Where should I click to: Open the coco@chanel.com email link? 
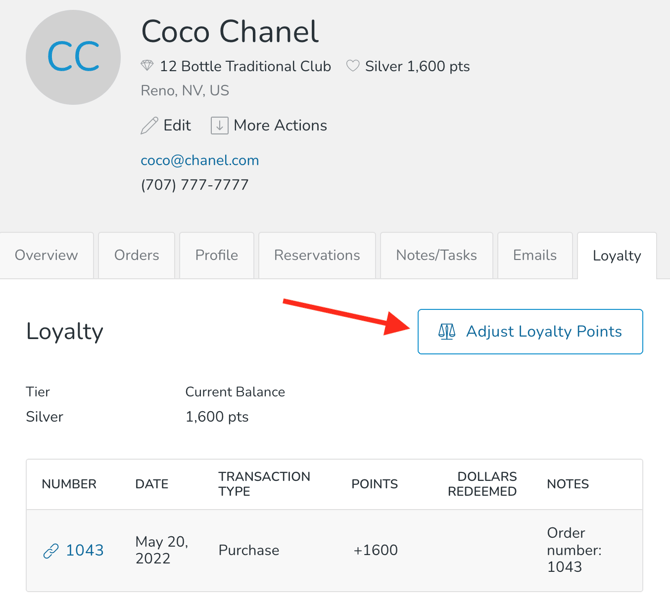(200, 160)
